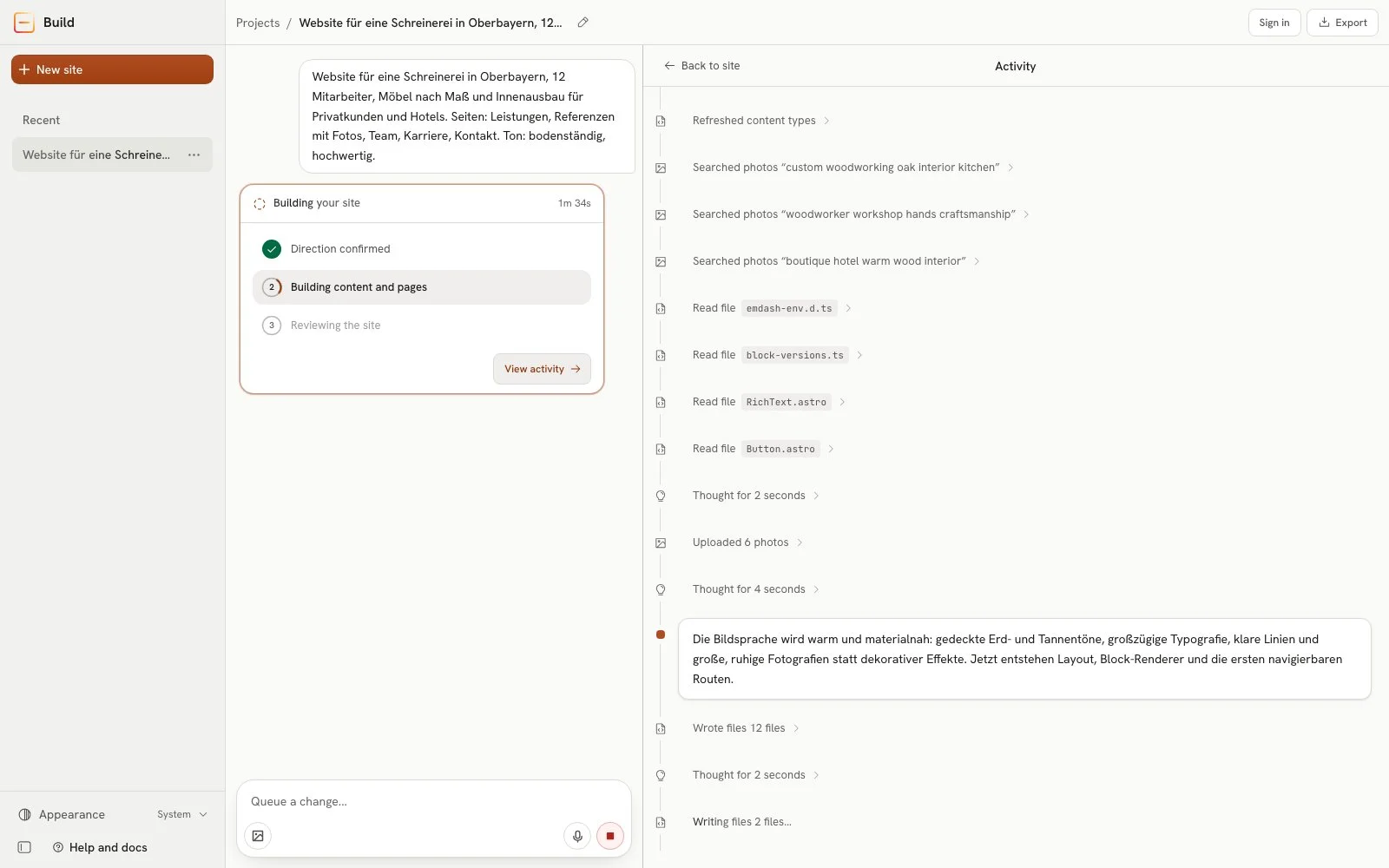Click the Build logo icon
The image size is (1389, 868).
[x=24, y=23]
